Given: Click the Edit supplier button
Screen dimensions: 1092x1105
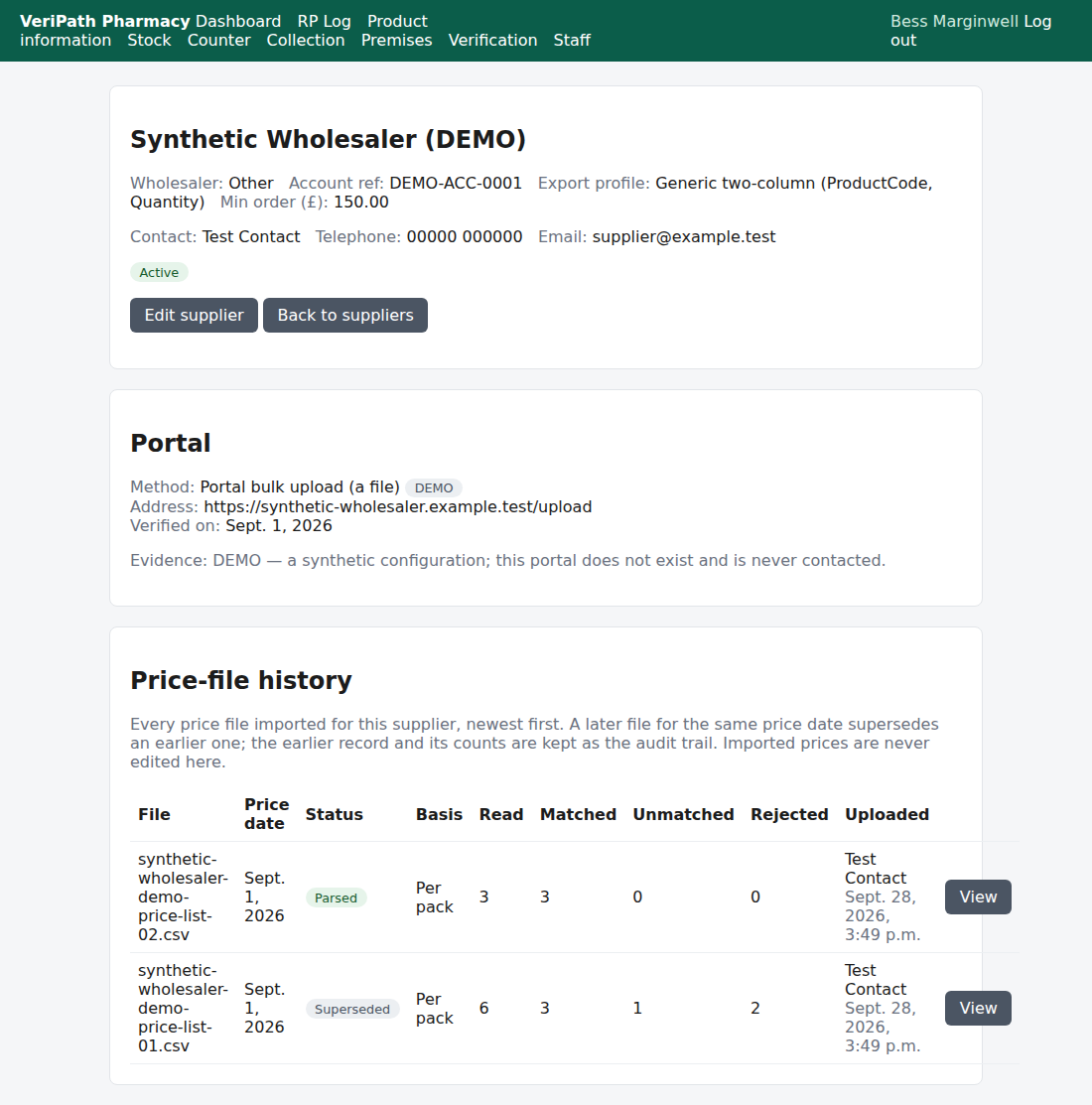Looking at the screenshot, I should point(194,315).
